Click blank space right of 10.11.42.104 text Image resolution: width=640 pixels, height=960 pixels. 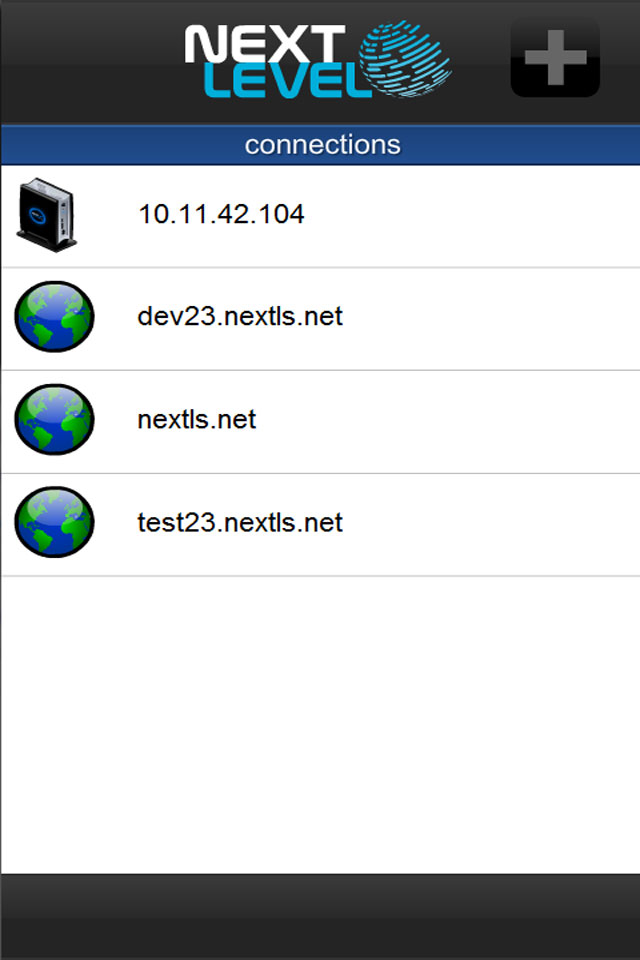[x=480, y=214]
